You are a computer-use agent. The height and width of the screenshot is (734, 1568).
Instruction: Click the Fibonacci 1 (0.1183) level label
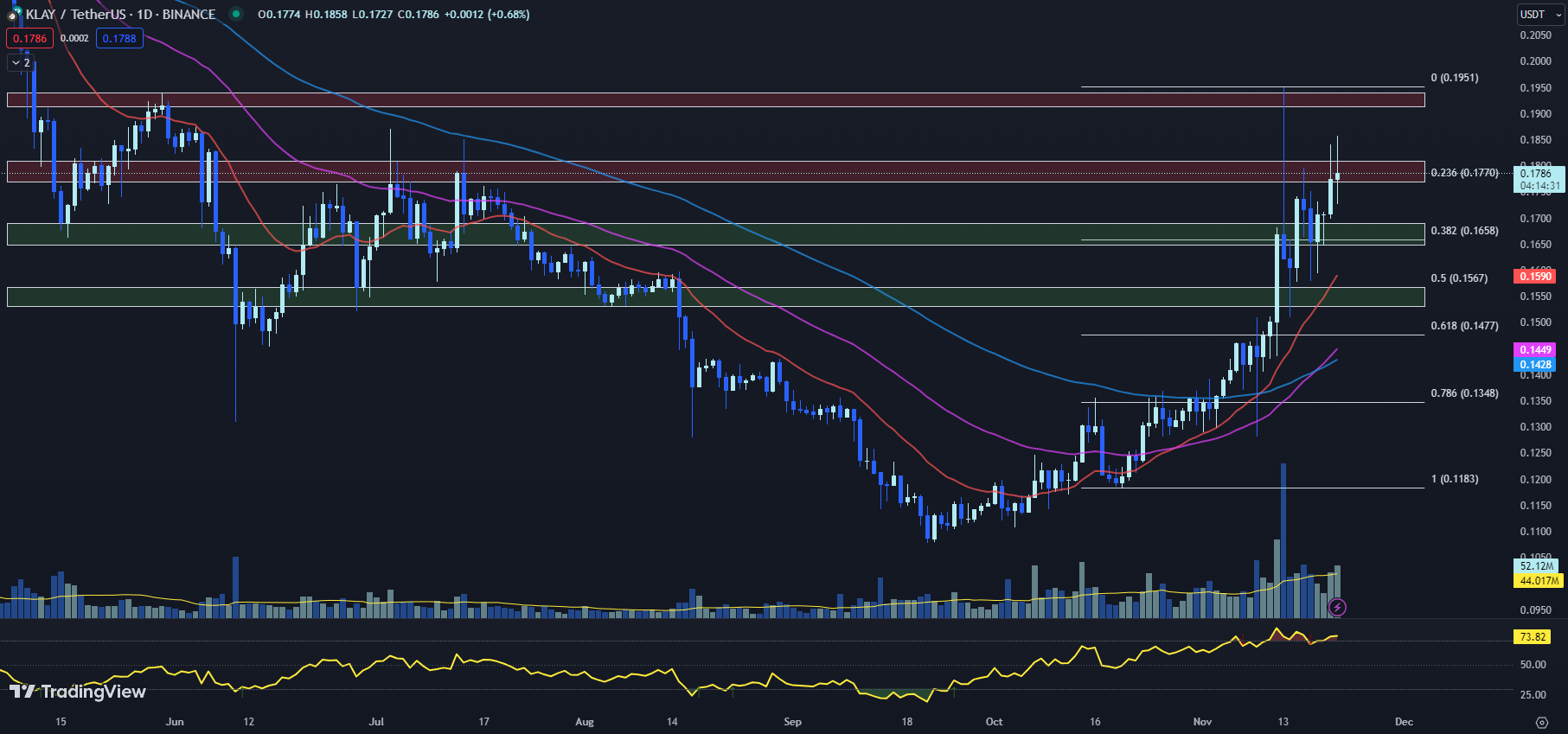pos(1455,479)
